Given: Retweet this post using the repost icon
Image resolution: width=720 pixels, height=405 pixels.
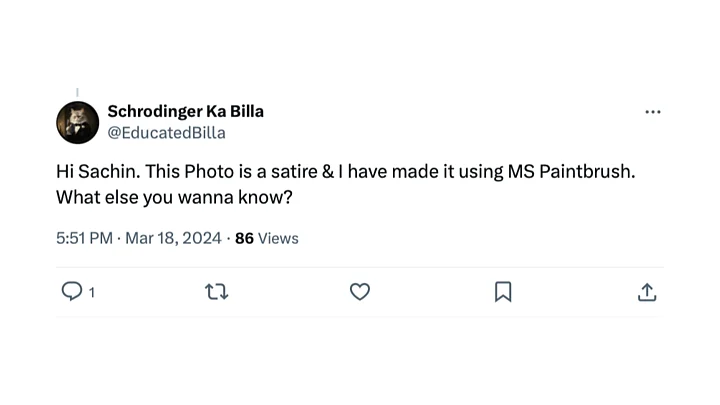Looking at the screenshot, I should point(215,292).
